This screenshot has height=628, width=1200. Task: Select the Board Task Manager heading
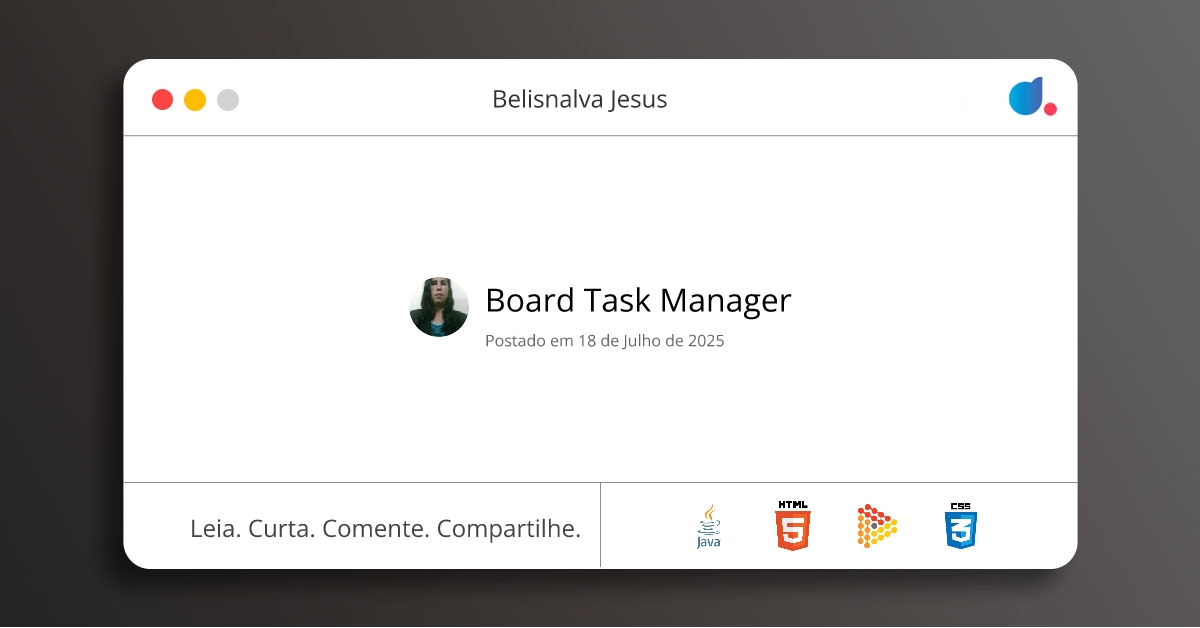(x=638, y=300)
